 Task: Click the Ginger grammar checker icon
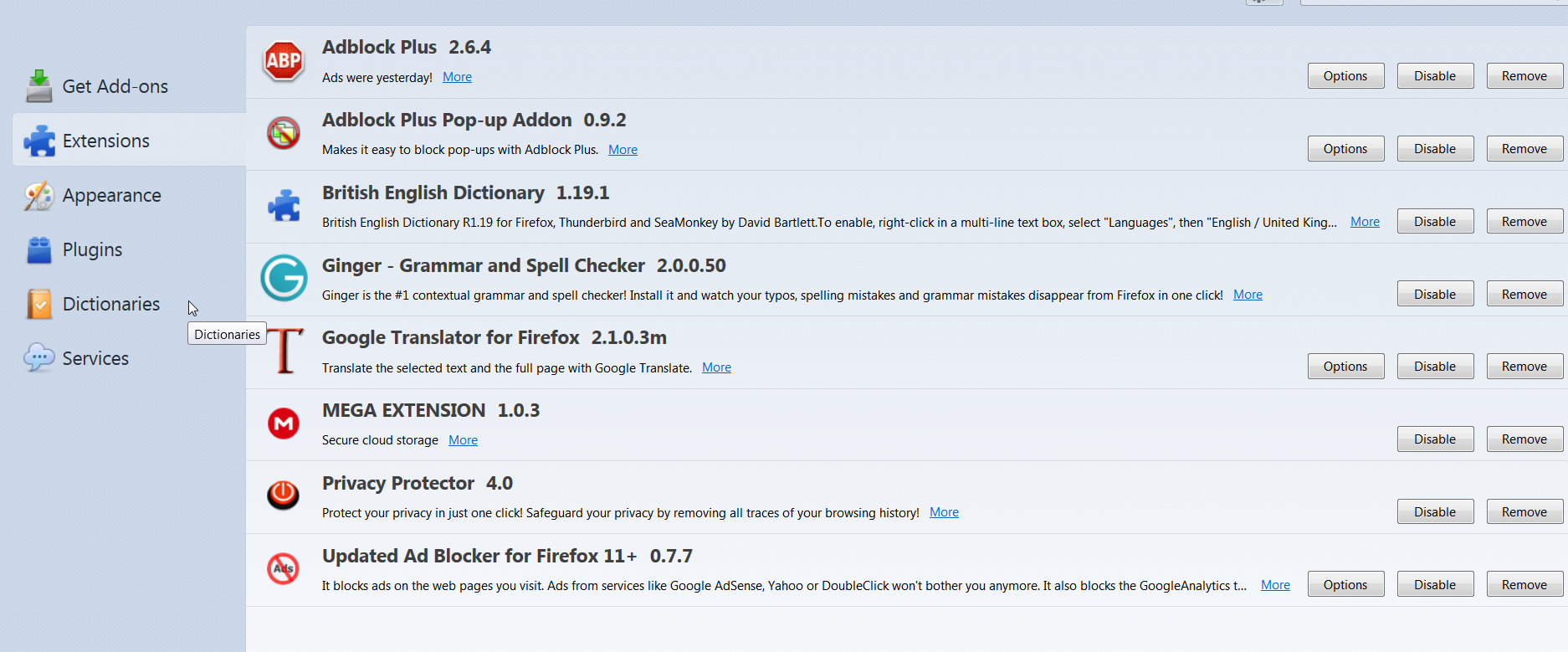(x=284, y=278)
